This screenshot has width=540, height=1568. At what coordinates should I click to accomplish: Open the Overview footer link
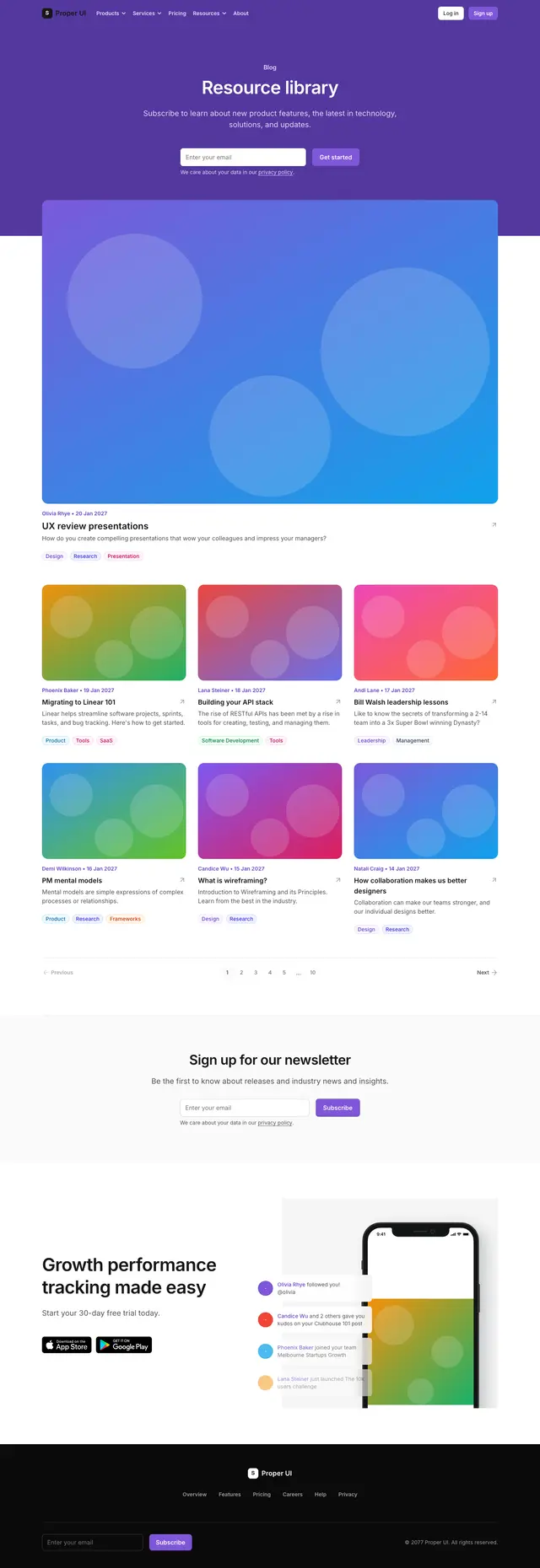click(195, 1495)
